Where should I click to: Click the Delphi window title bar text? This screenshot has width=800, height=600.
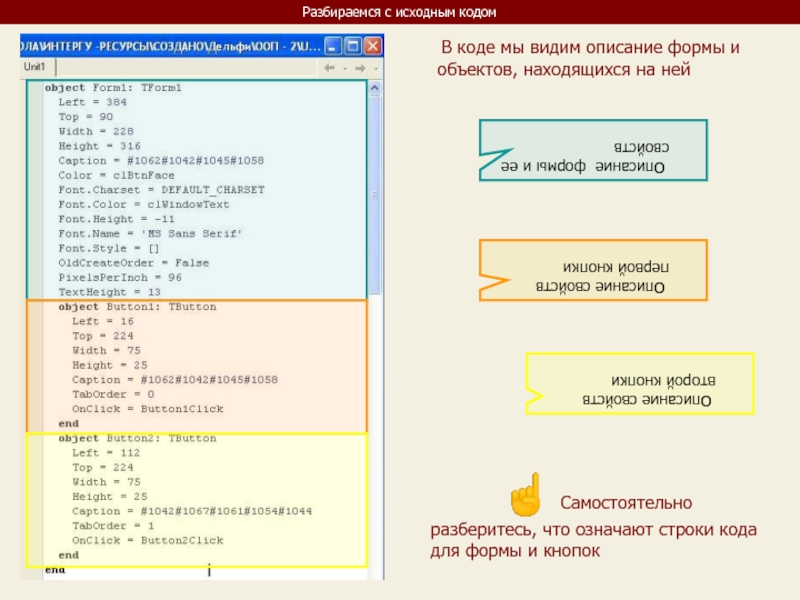coord(171,46)
